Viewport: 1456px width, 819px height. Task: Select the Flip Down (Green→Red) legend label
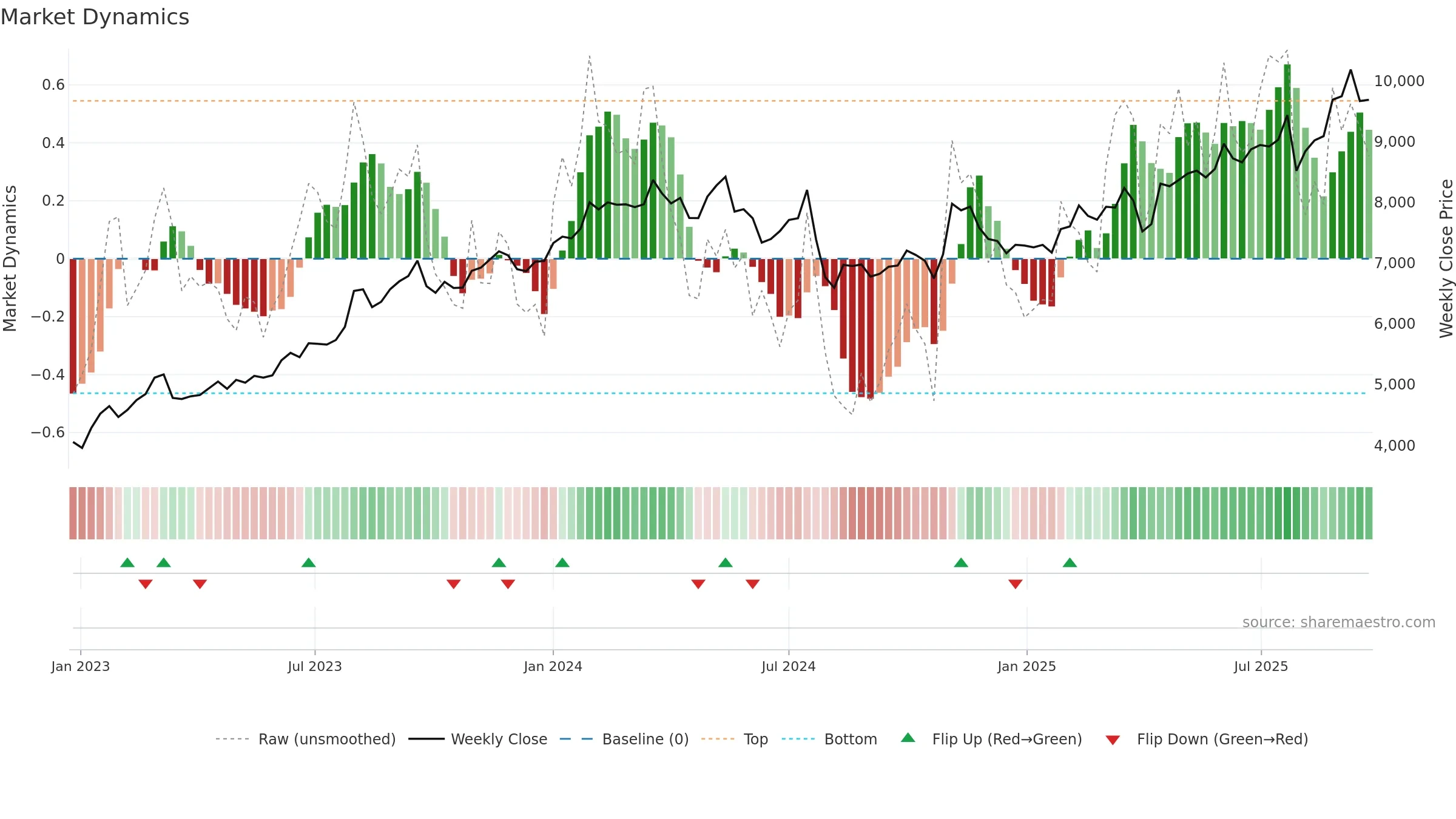click(1222, 739)
